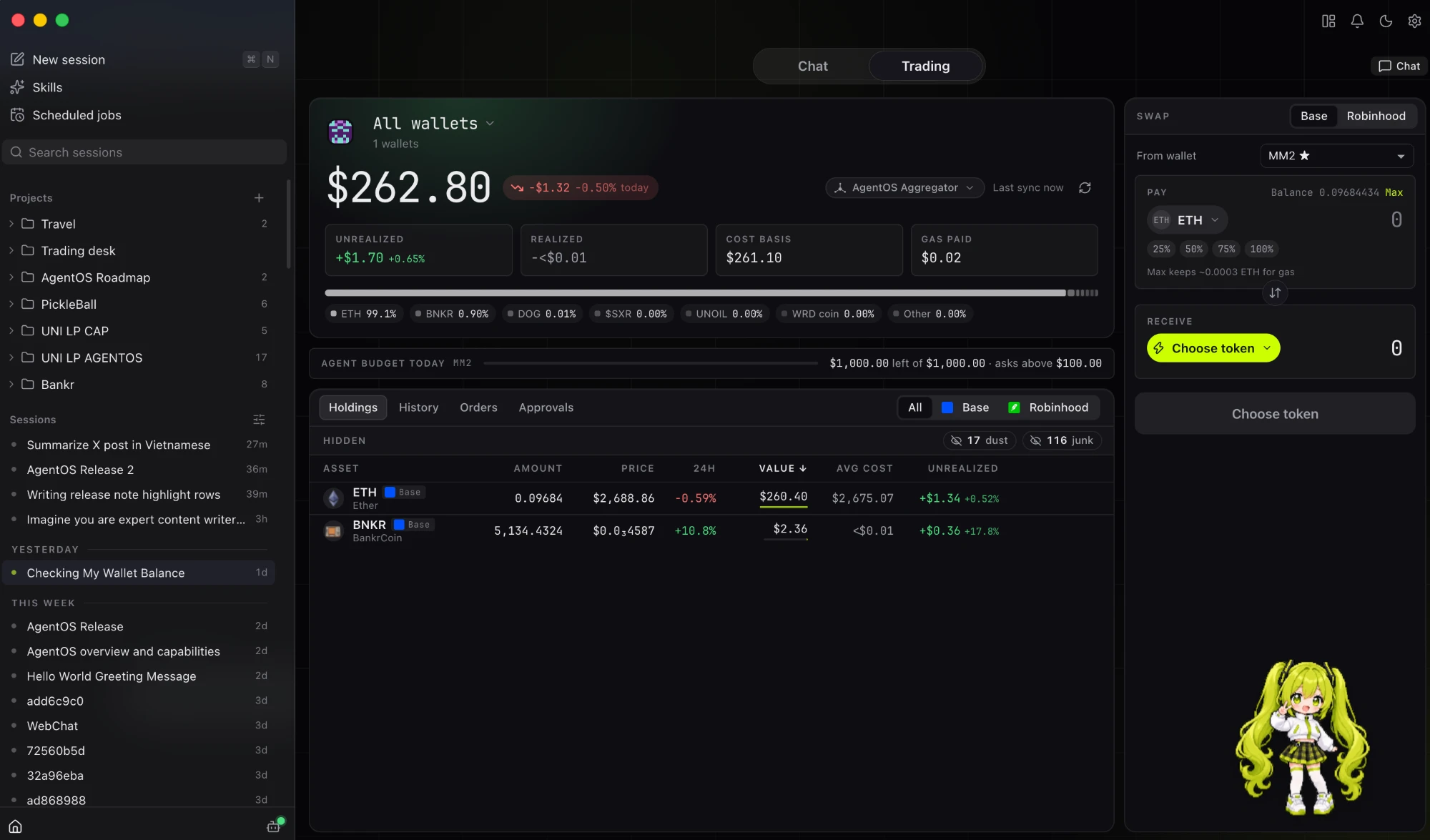The height and width of the screenshot is (840, 1430).
Task: Open the AgentOS Aggregator dropdown
Action: point(904,187)
